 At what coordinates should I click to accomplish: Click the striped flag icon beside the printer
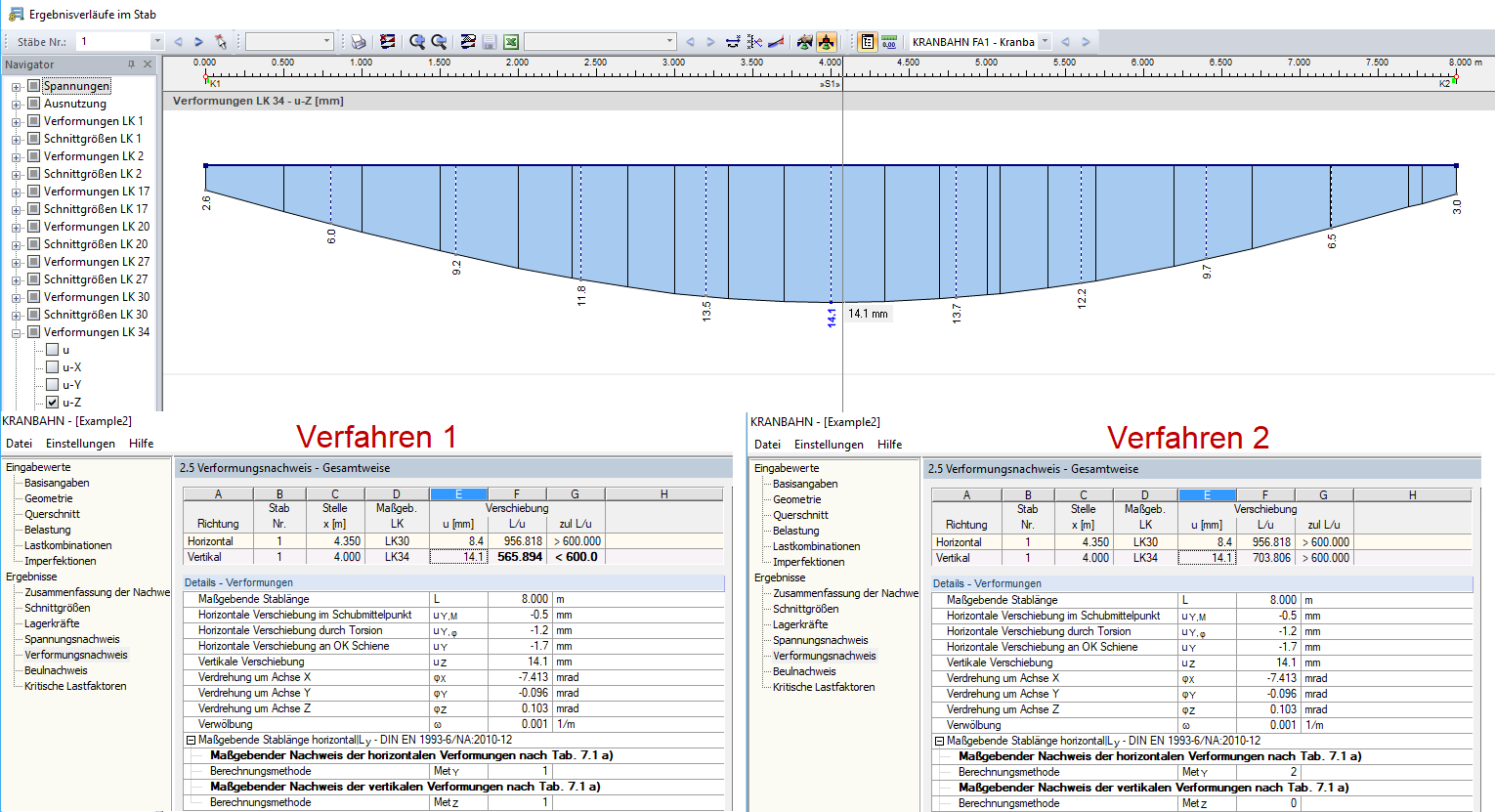tap(388, 42)
